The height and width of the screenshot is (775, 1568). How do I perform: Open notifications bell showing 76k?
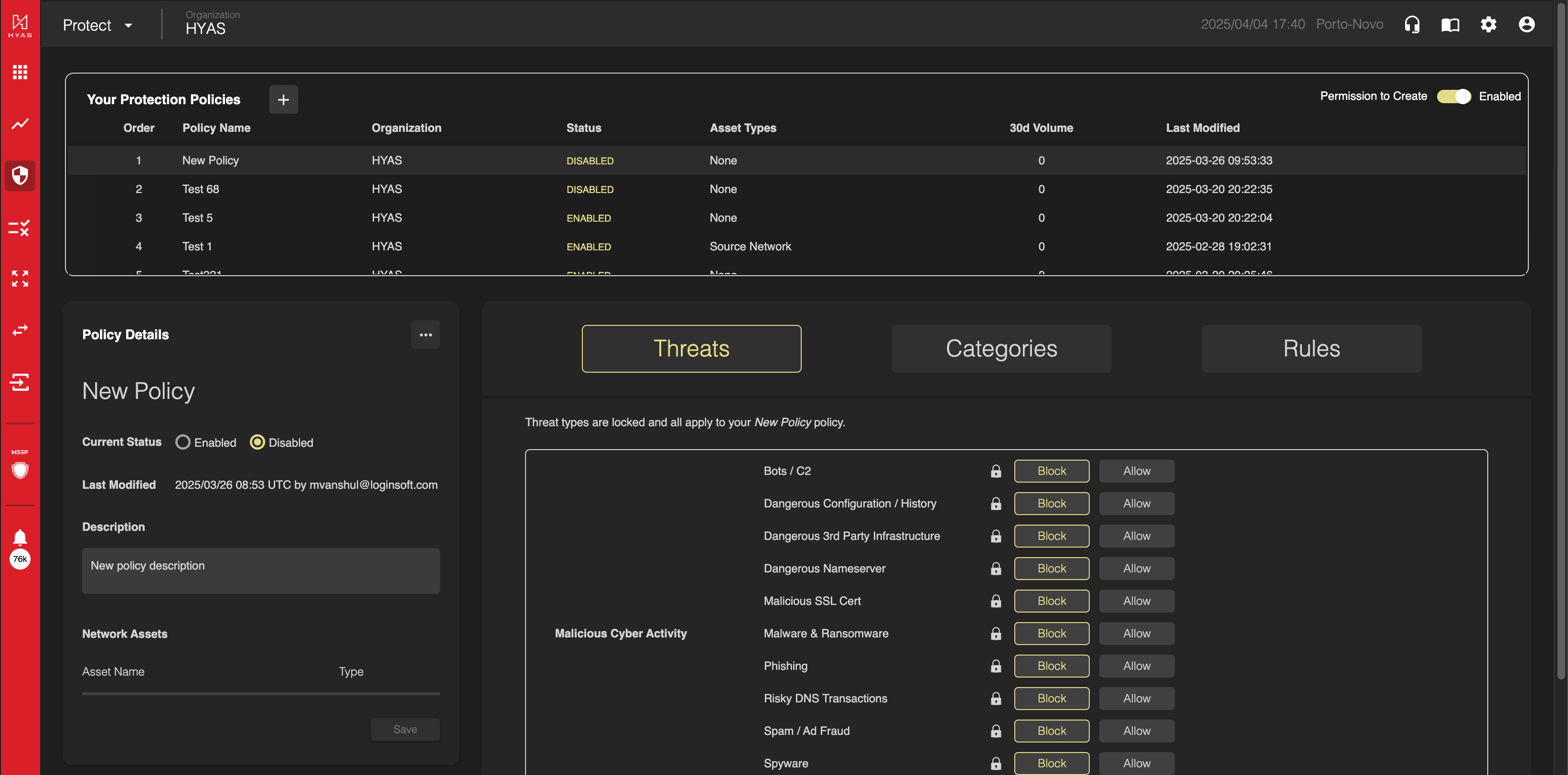click(x=20, y=549)
